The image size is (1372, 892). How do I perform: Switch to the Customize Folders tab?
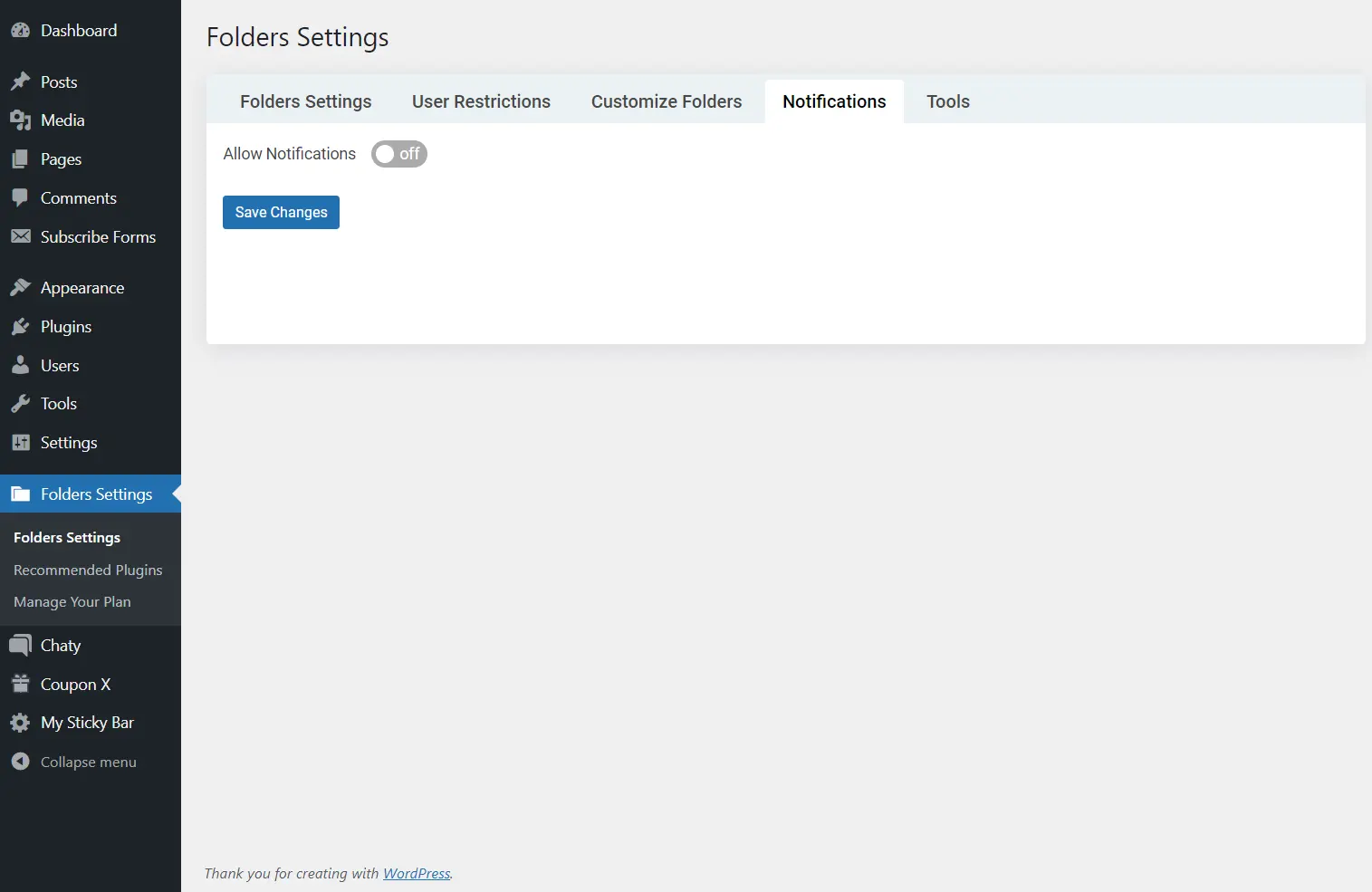666,101
